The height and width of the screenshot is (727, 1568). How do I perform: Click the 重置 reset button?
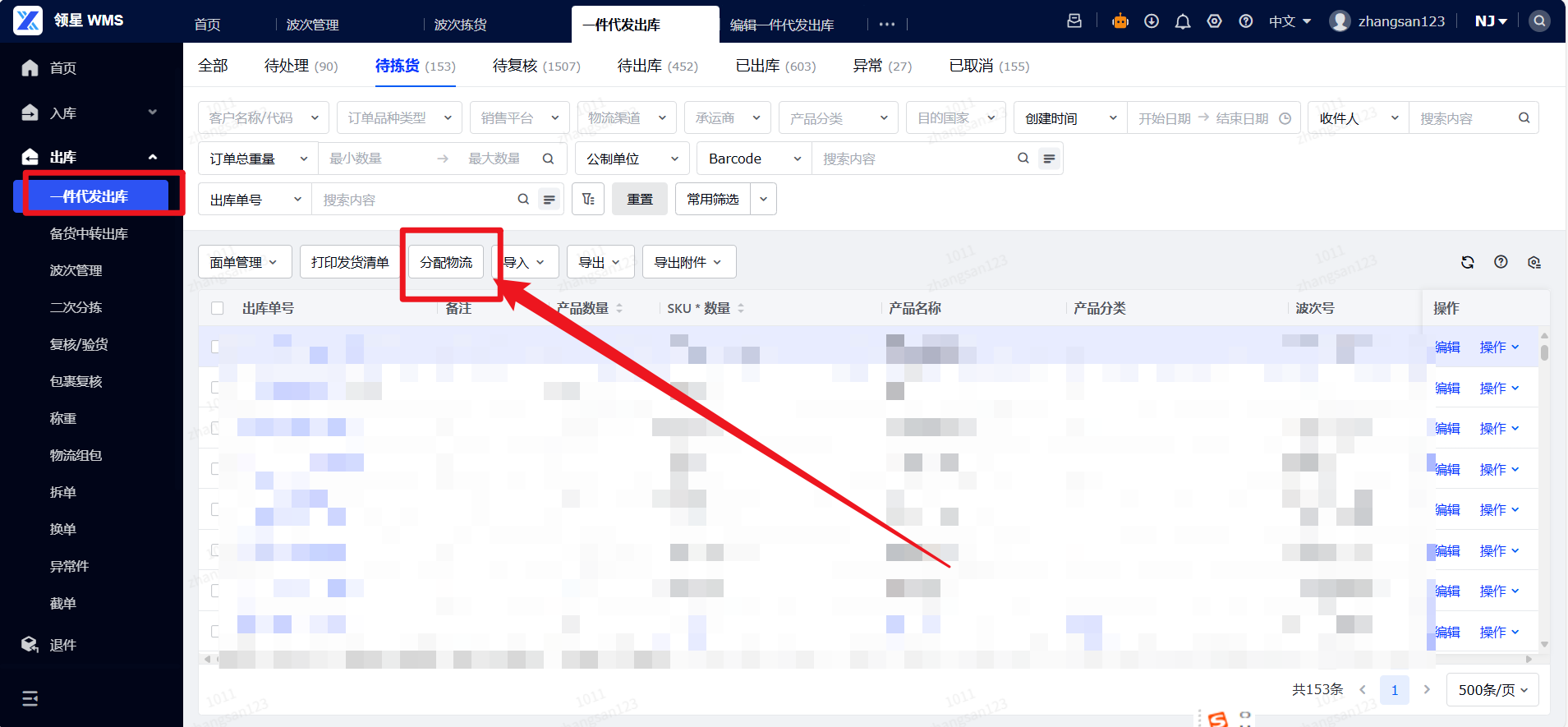(x=640, y=199)
